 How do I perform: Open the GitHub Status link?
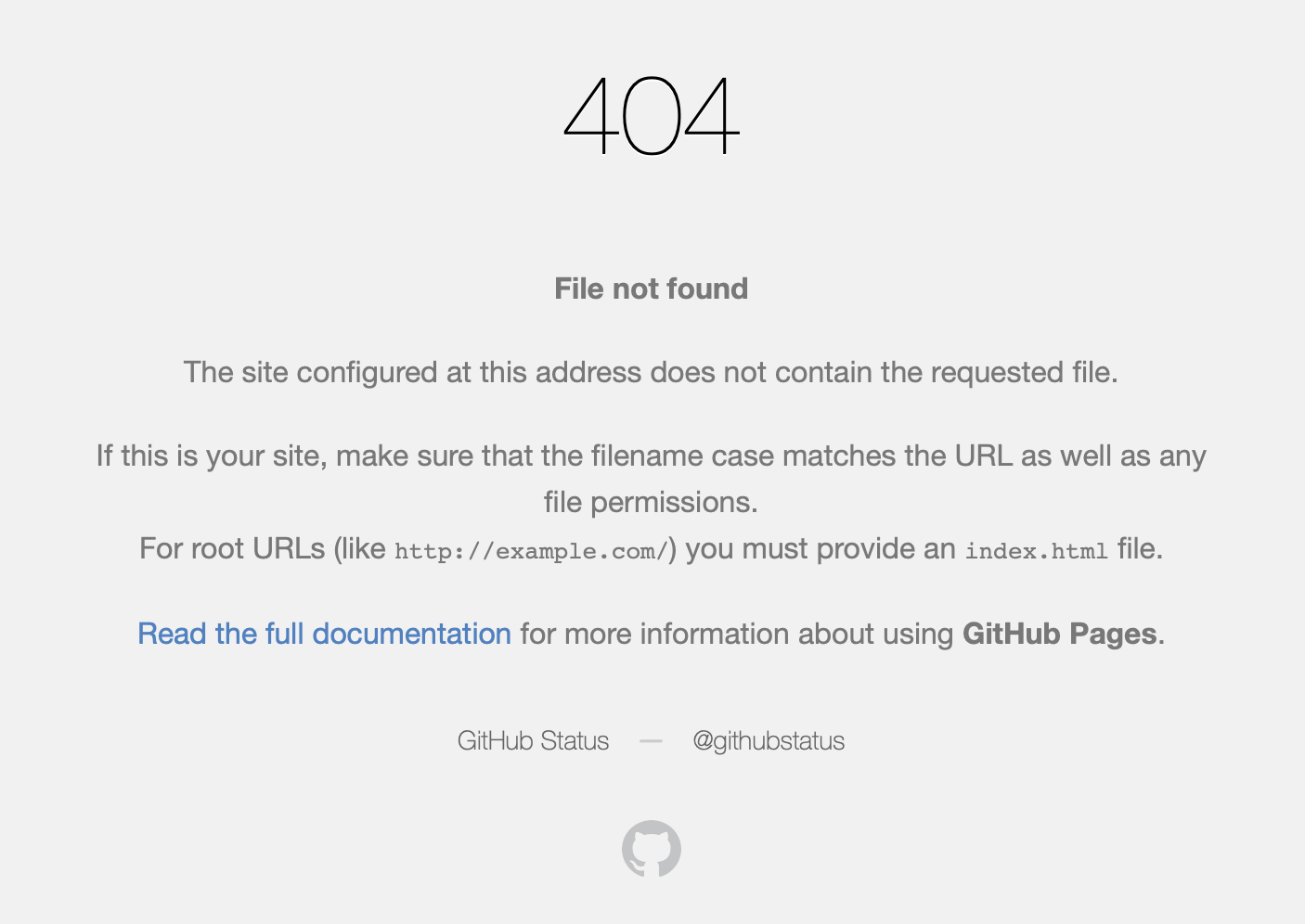point(533,741)
